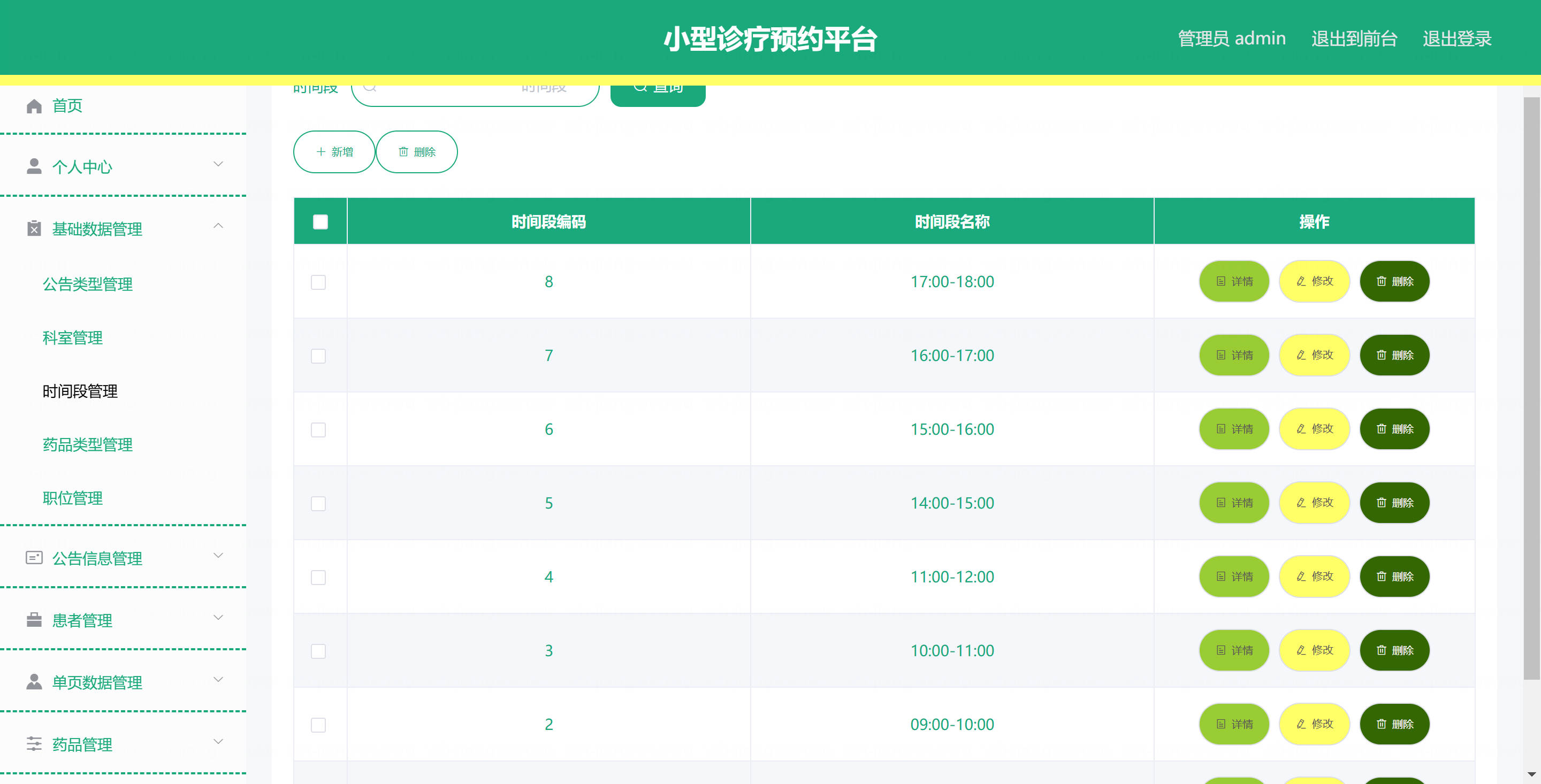Click the plus icon in 新增 button
The image size is (1541, 784).
click(x=321, y=152)
